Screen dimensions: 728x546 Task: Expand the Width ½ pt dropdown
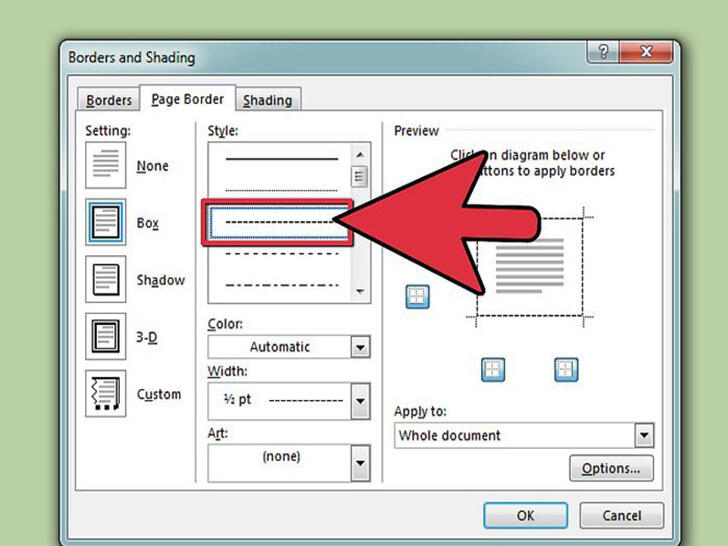pos(360,401)
